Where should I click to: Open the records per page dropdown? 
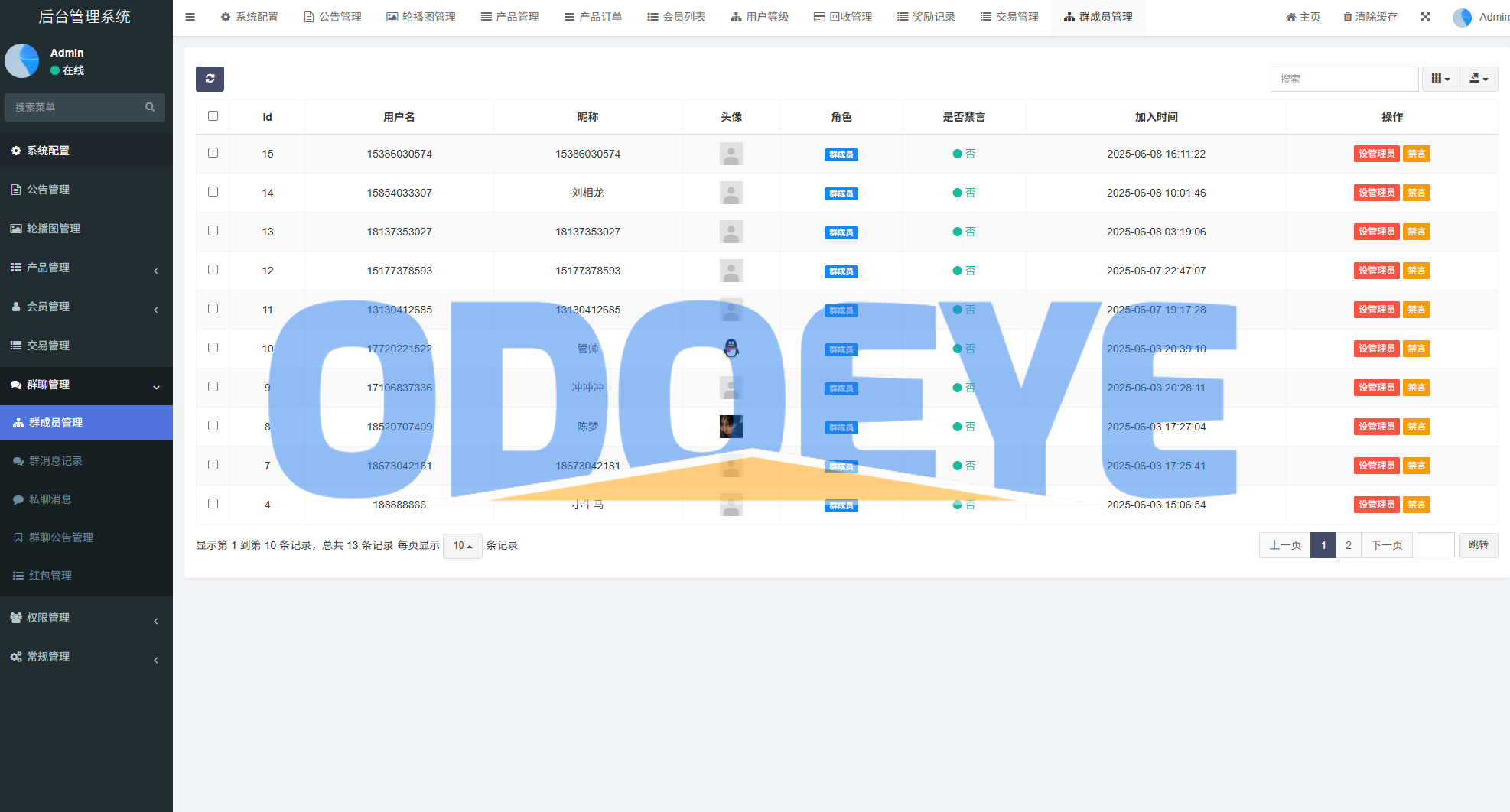click(x=462, y=546)
